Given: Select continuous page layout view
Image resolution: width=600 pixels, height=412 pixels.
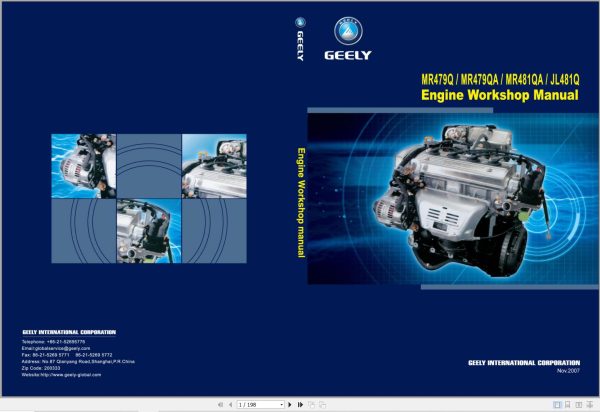Looking at the screenshot, I should pos(567,404).
